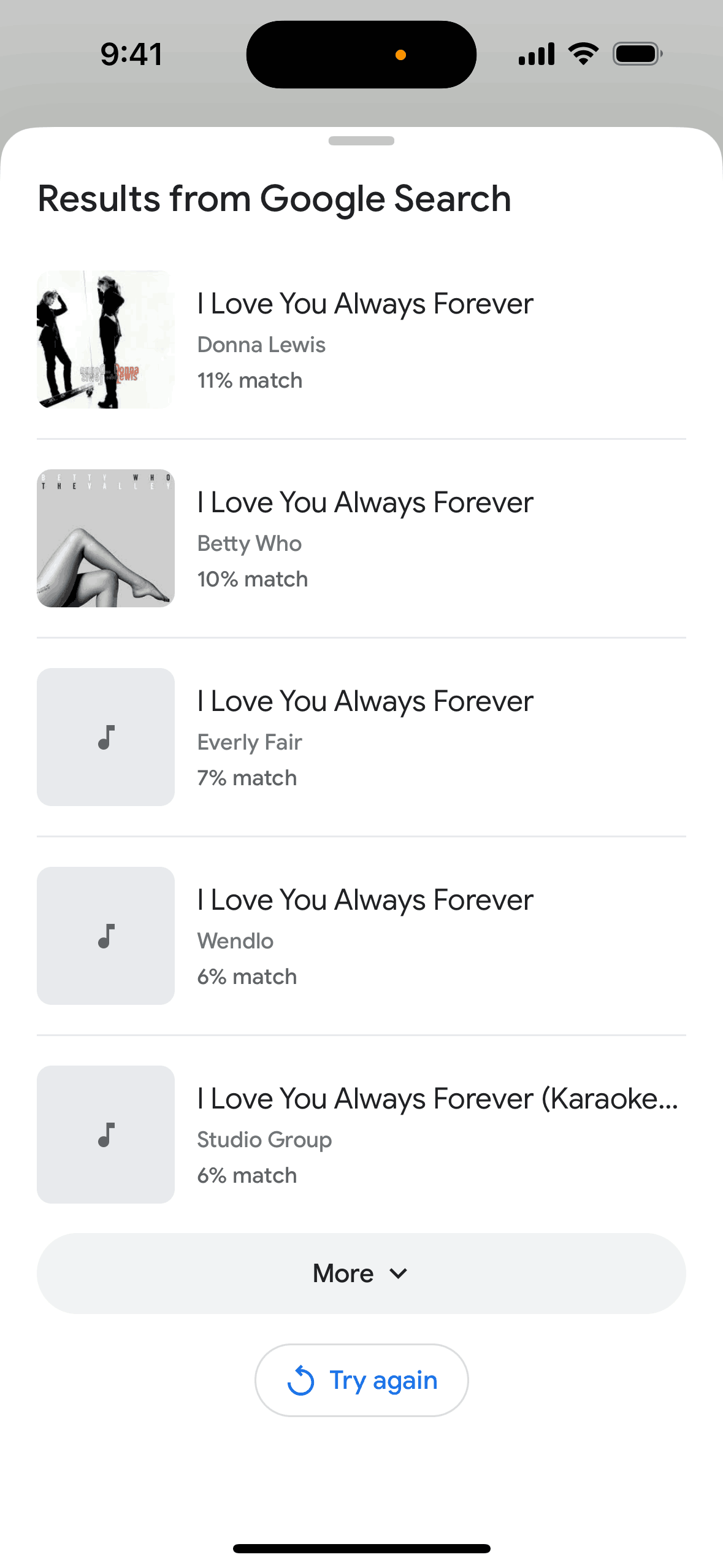723x1568 pixels.
Task: Tap the music note icon for Everly Fair
Action: [106, 737]
